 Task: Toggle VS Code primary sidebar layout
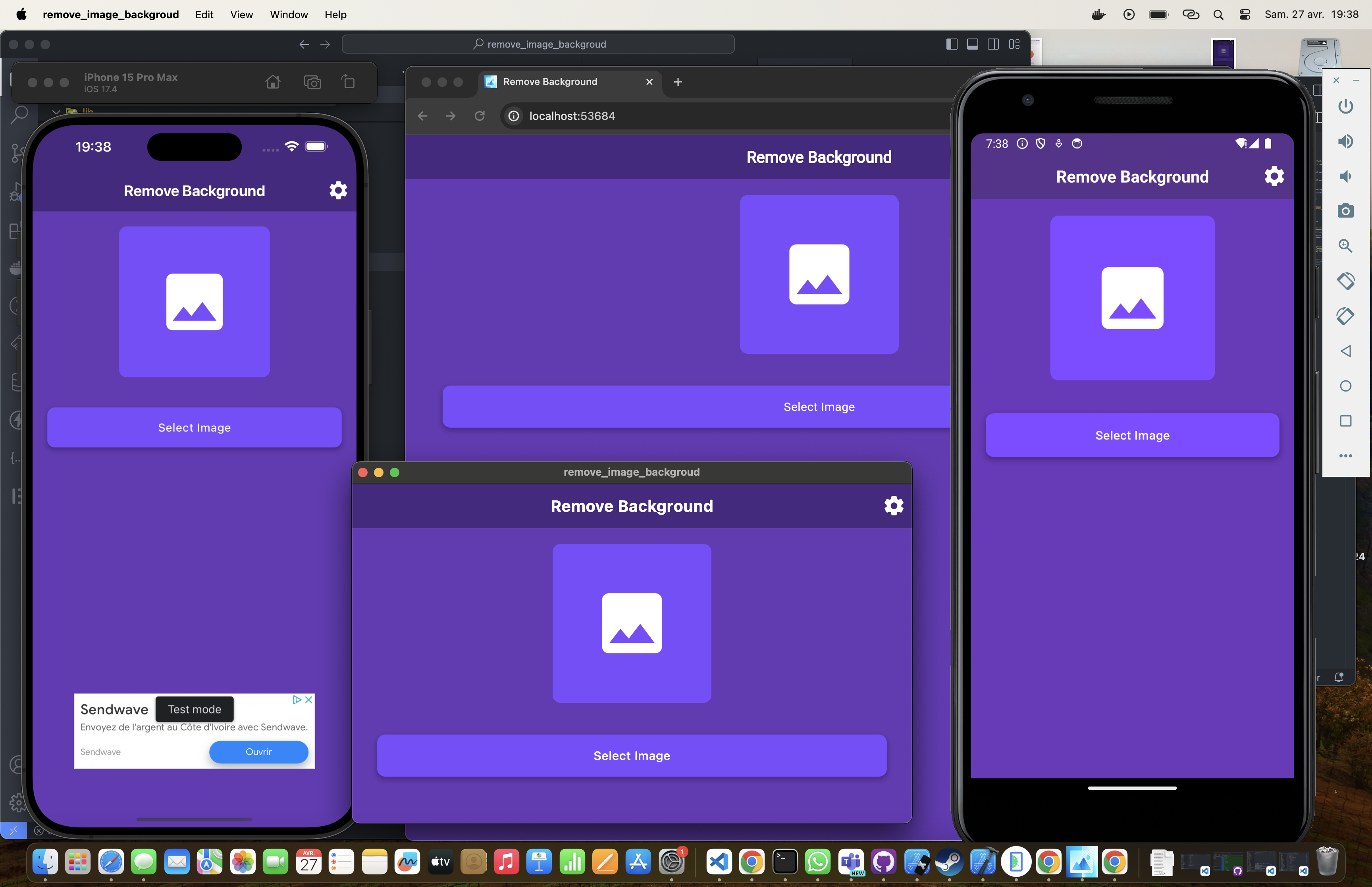(952, 44)
